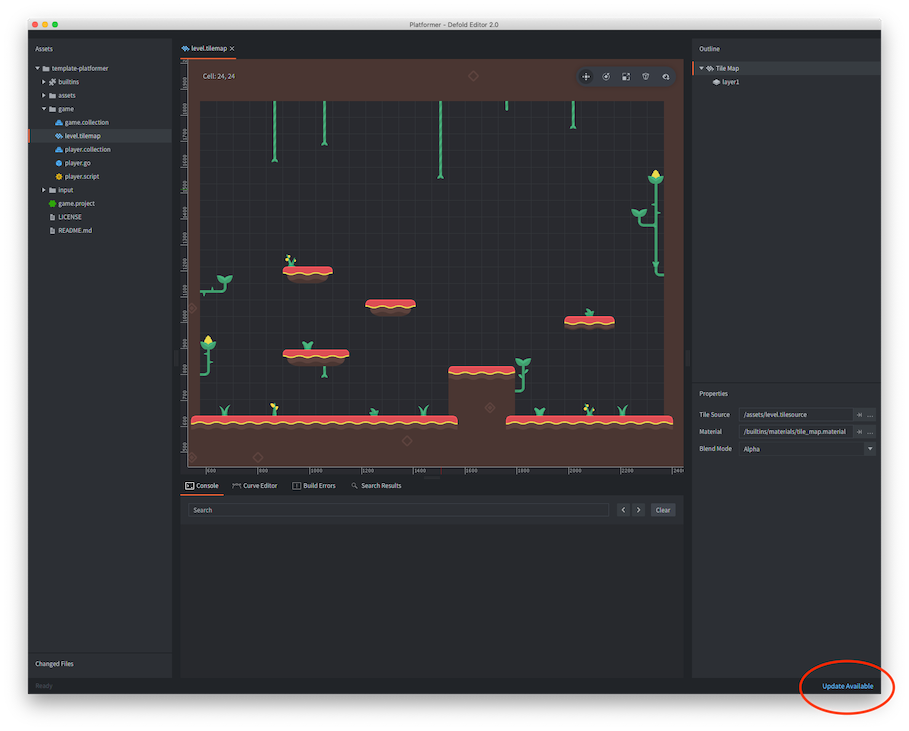This screenshot has width=909, height=731.
Task: Click the console Search input field
Action: tap(398, 510)
